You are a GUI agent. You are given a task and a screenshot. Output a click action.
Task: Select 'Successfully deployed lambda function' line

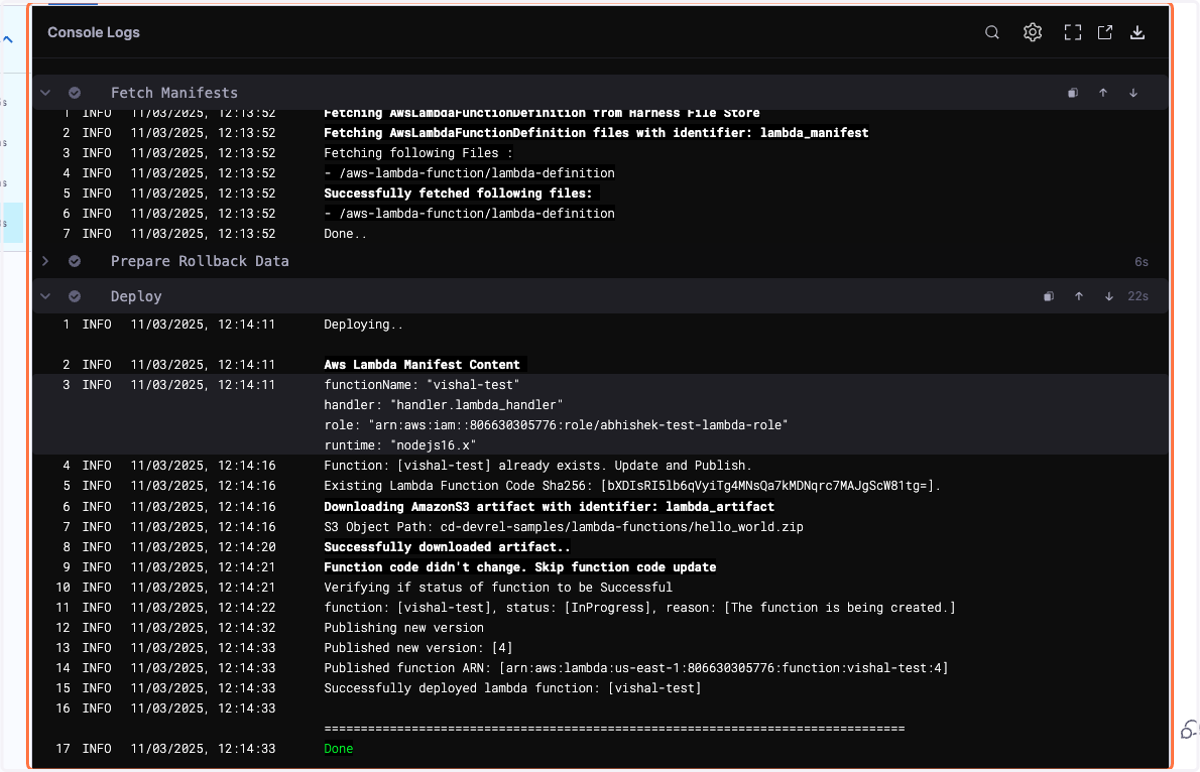513,688
